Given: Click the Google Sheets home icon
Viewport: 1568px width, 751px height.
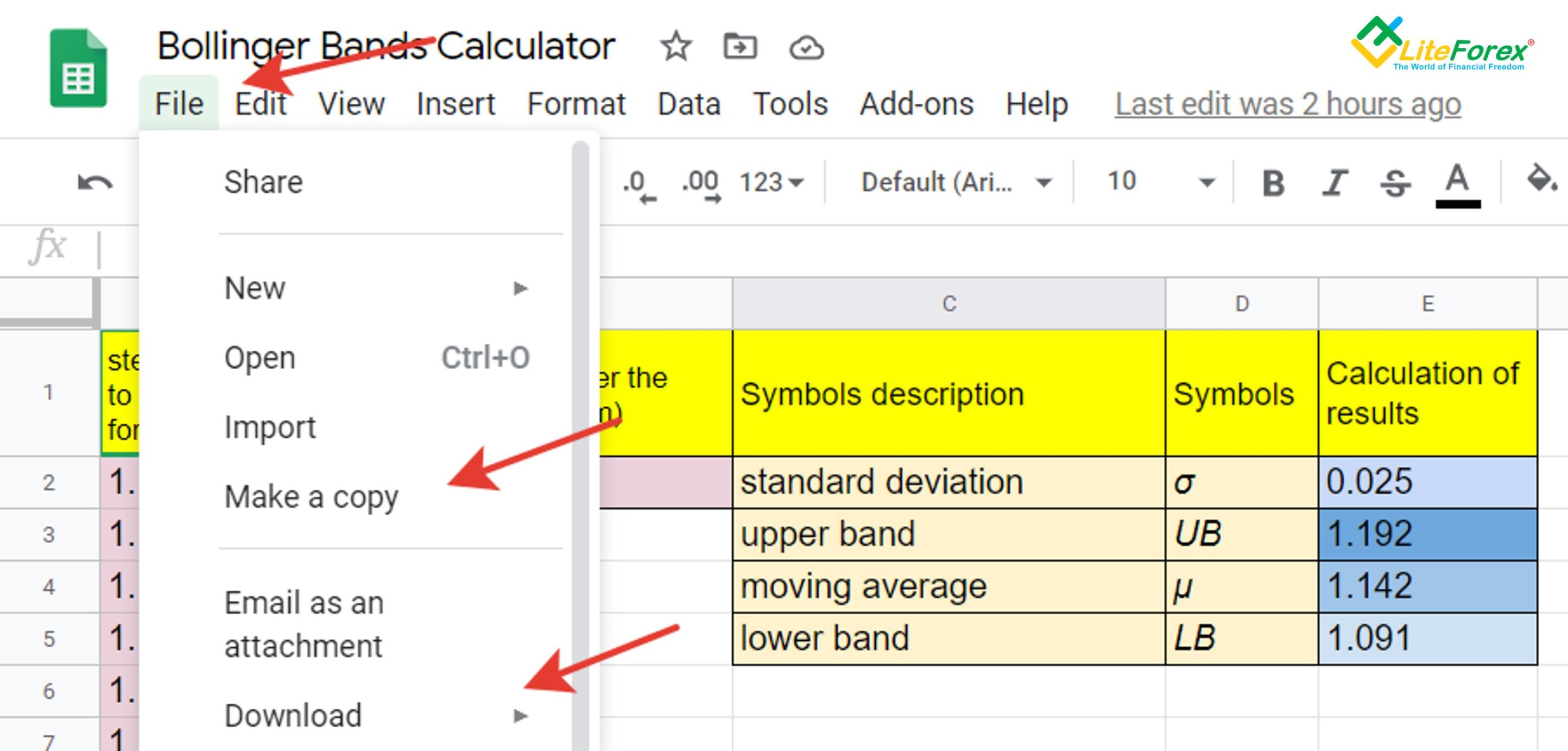Looking at the screenshot, I should tap(78, 68).
